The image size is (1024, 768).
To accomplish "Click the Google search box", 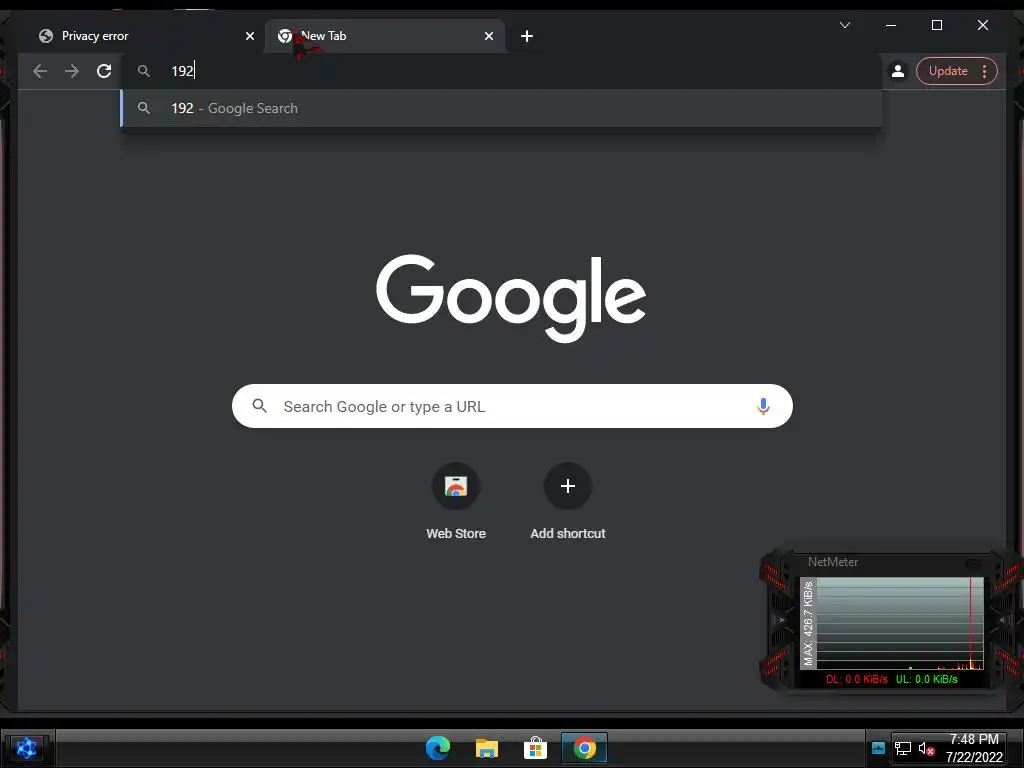I will click(512, 406).
